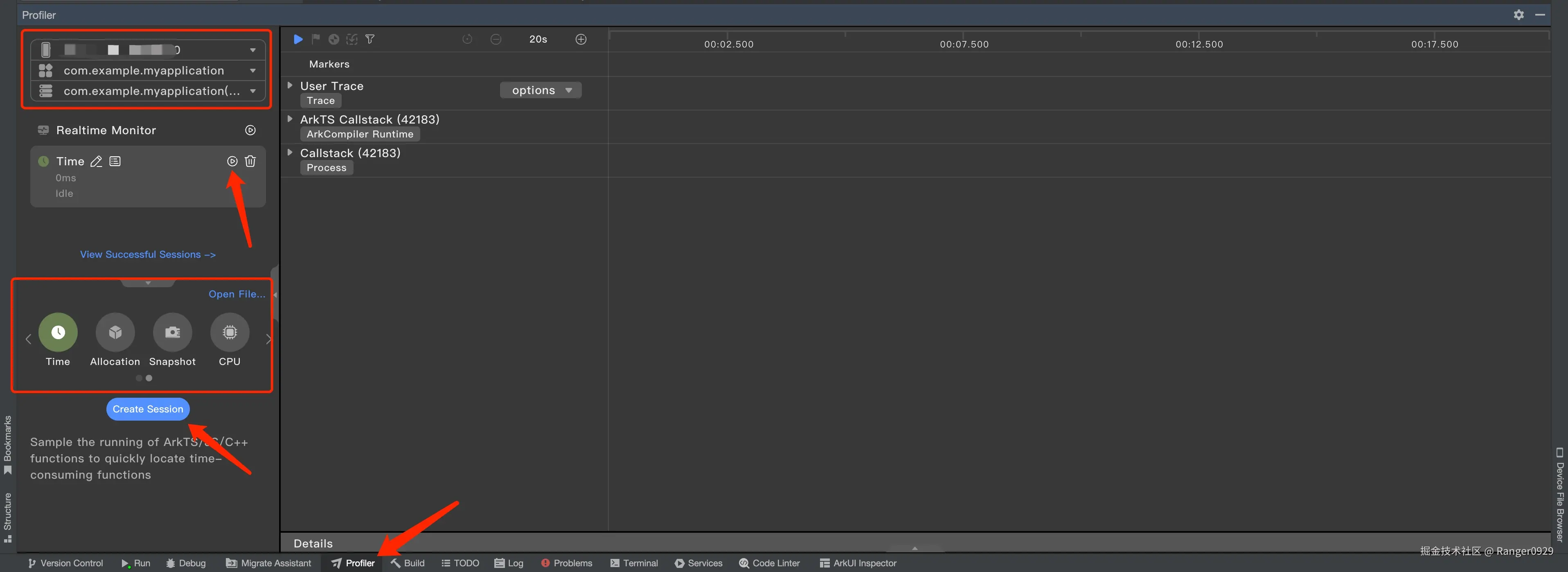This screenshot has height=572, width=1568.
Task: Select the Time template circle
Action: 58,332
